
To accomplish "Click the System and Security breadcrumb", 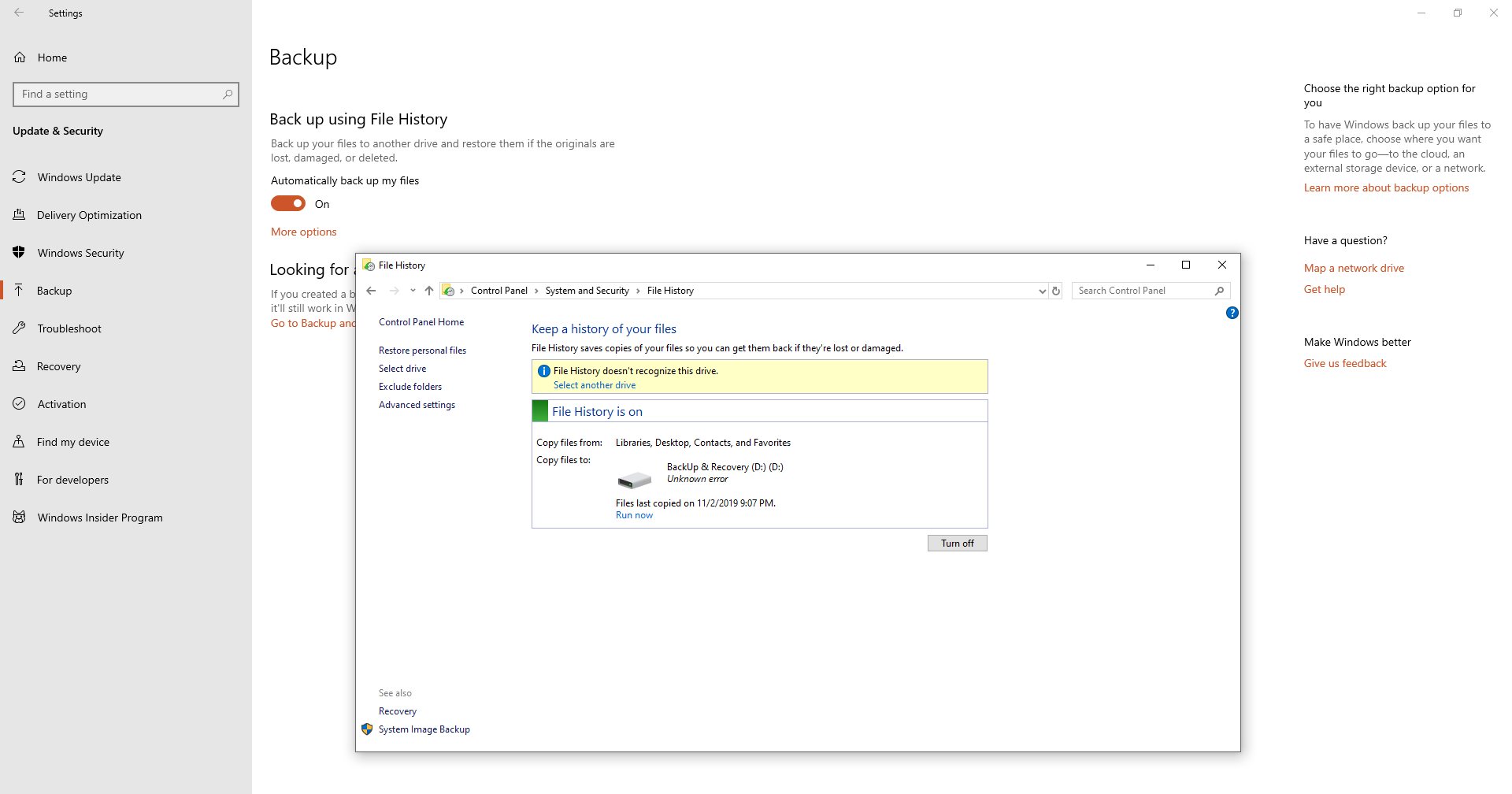I will 587,291.
